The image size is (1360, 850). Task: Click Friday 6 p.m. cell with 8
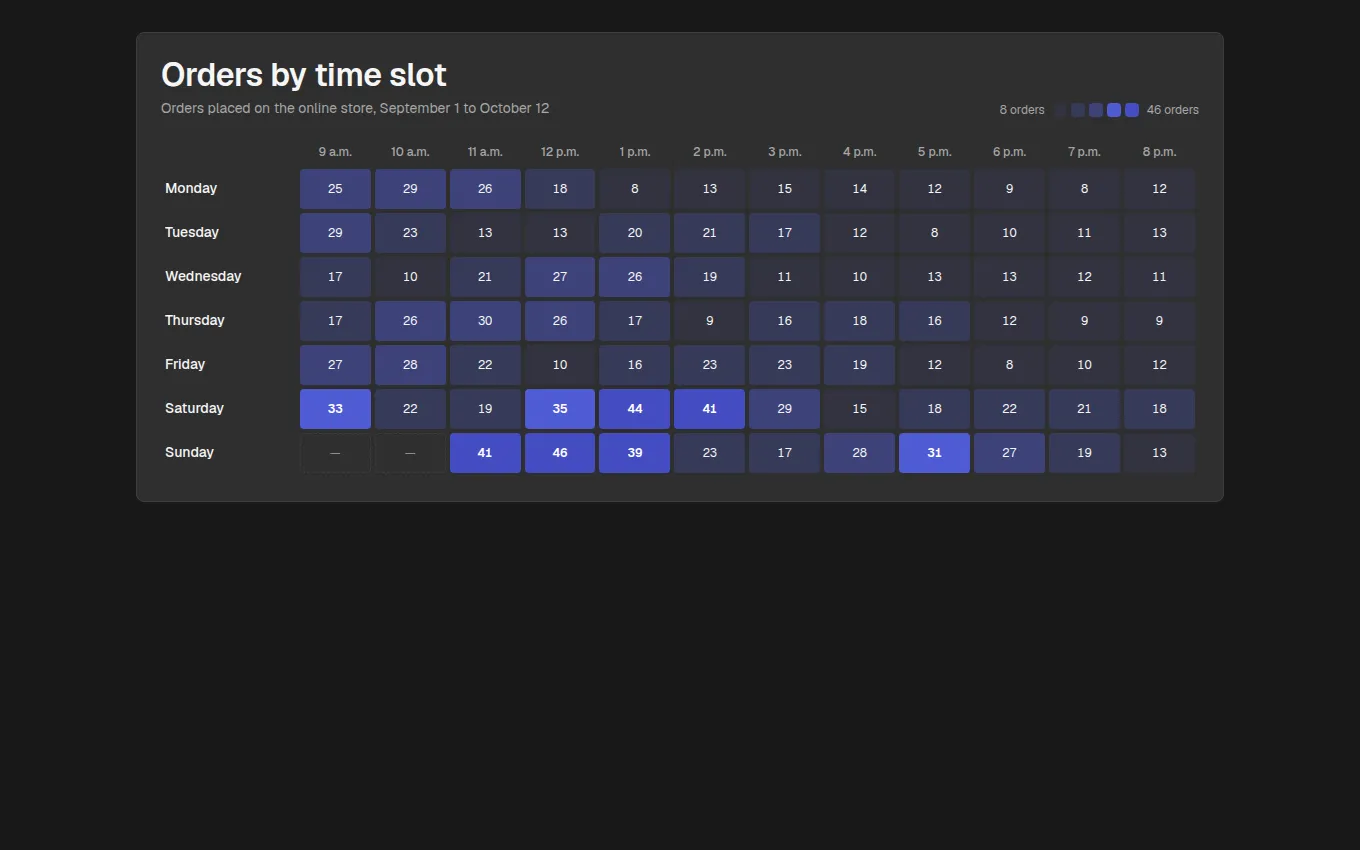[1009, 365]
